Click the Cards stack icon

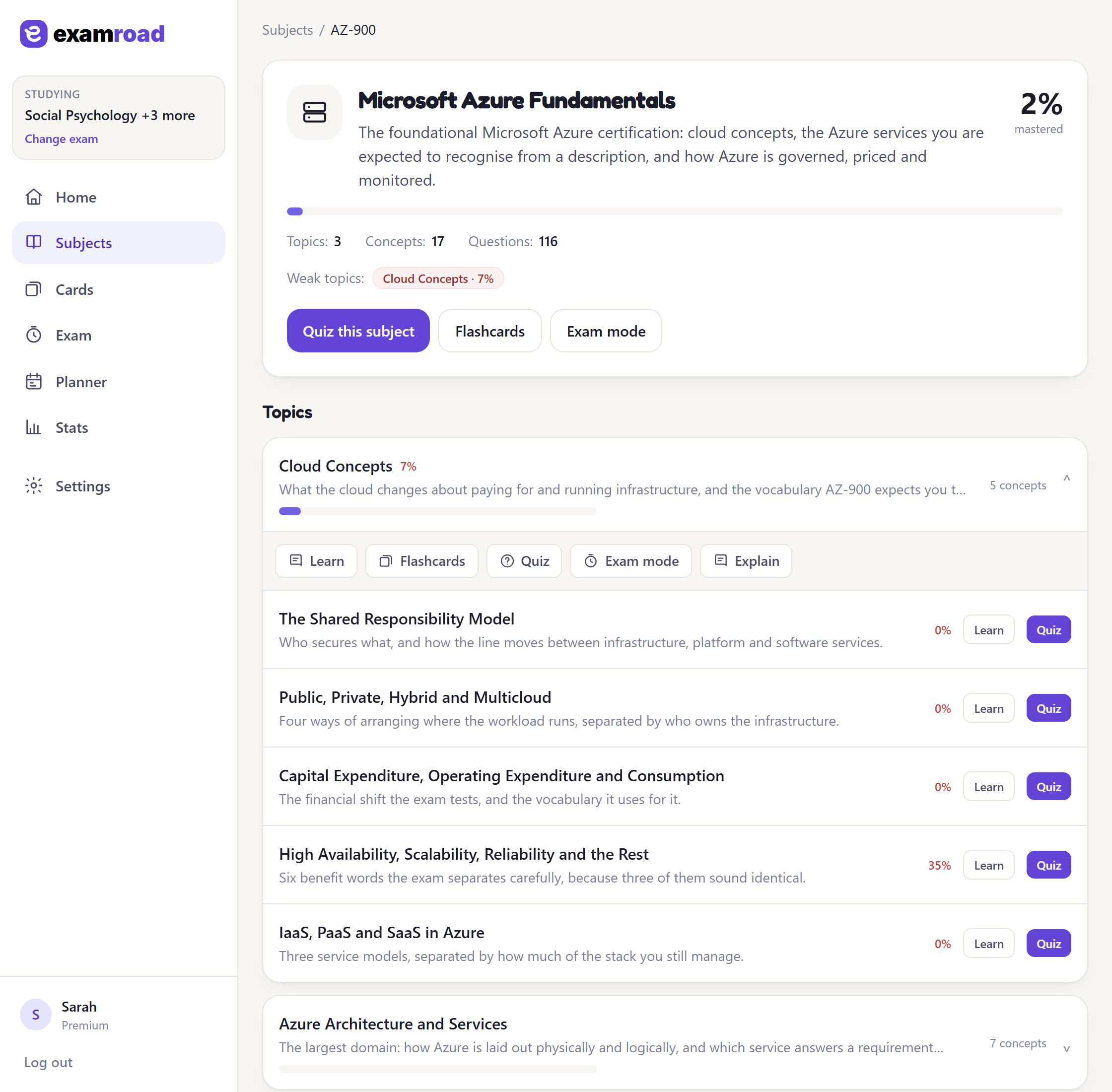pyautogui.click(x=34, y=289)
